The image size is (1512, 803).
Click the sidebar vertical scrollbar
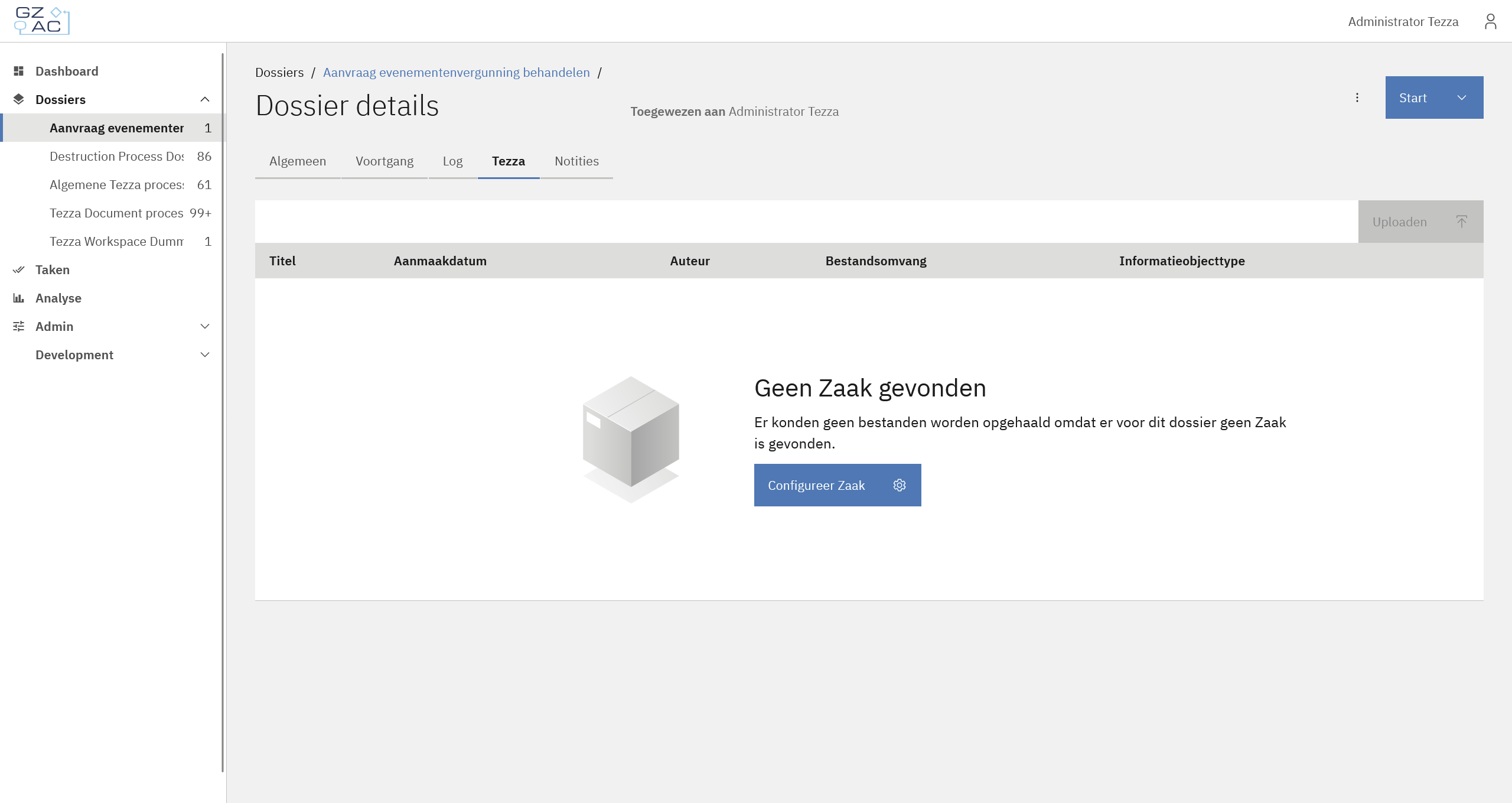coord(223,414)
